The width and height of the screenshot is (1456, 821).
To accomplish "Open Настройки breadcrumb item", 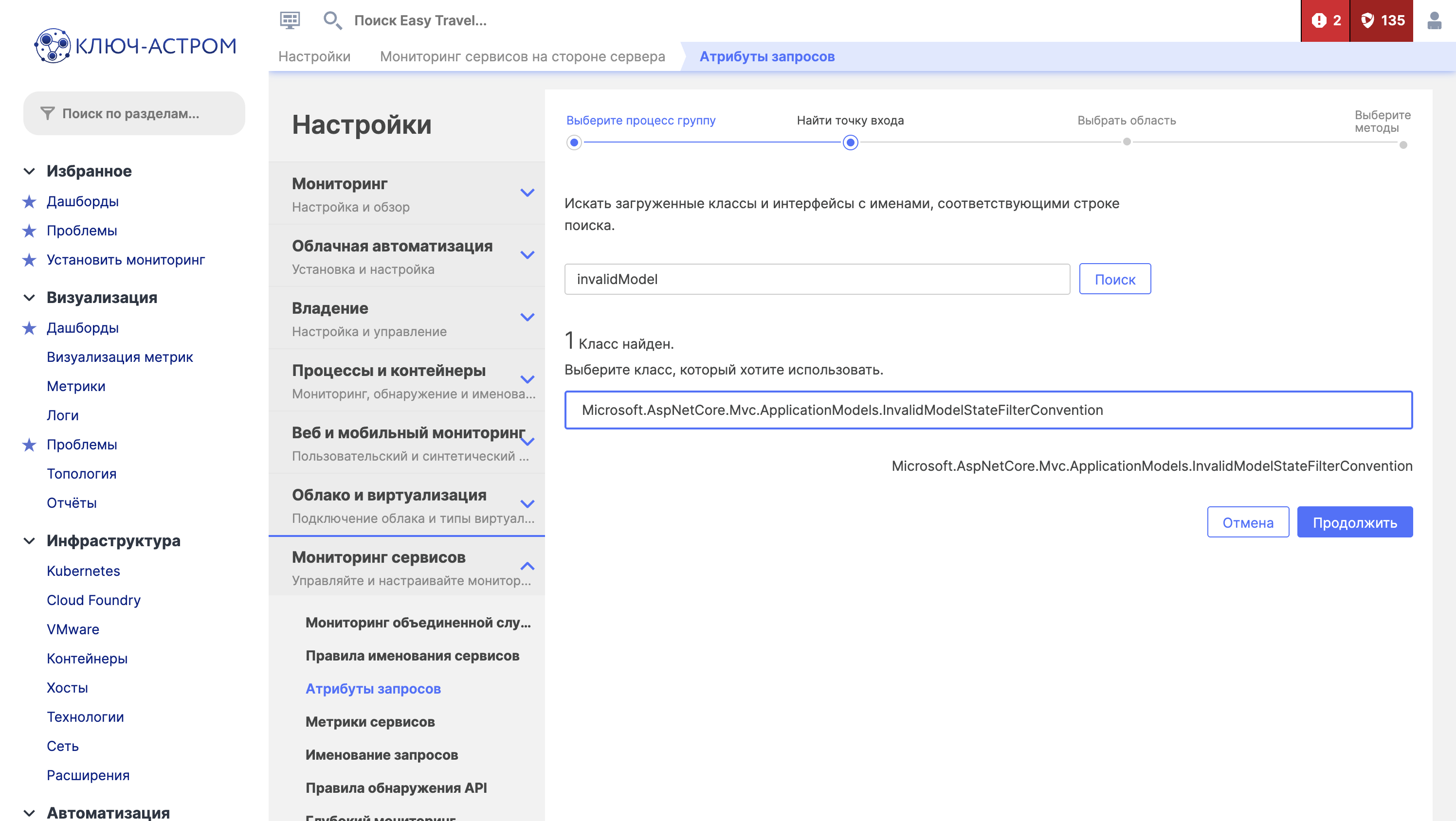I will [314, 56].
